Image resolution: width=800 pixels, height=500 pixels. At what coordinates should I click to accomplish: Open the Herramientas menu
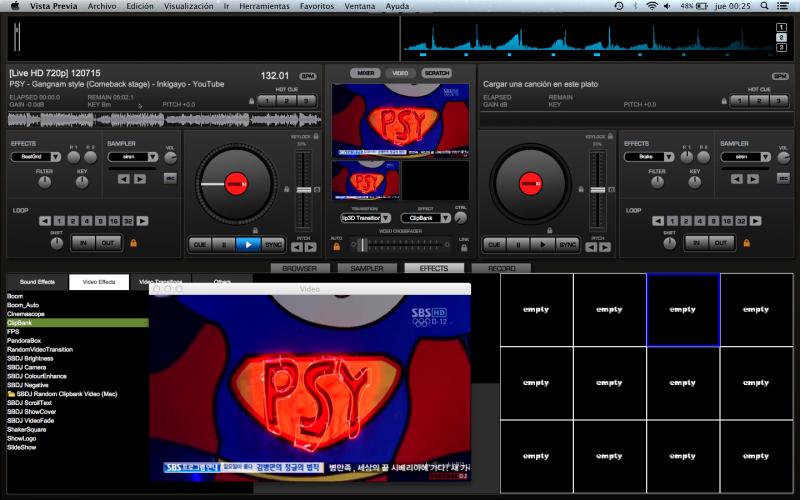(264, 6)
